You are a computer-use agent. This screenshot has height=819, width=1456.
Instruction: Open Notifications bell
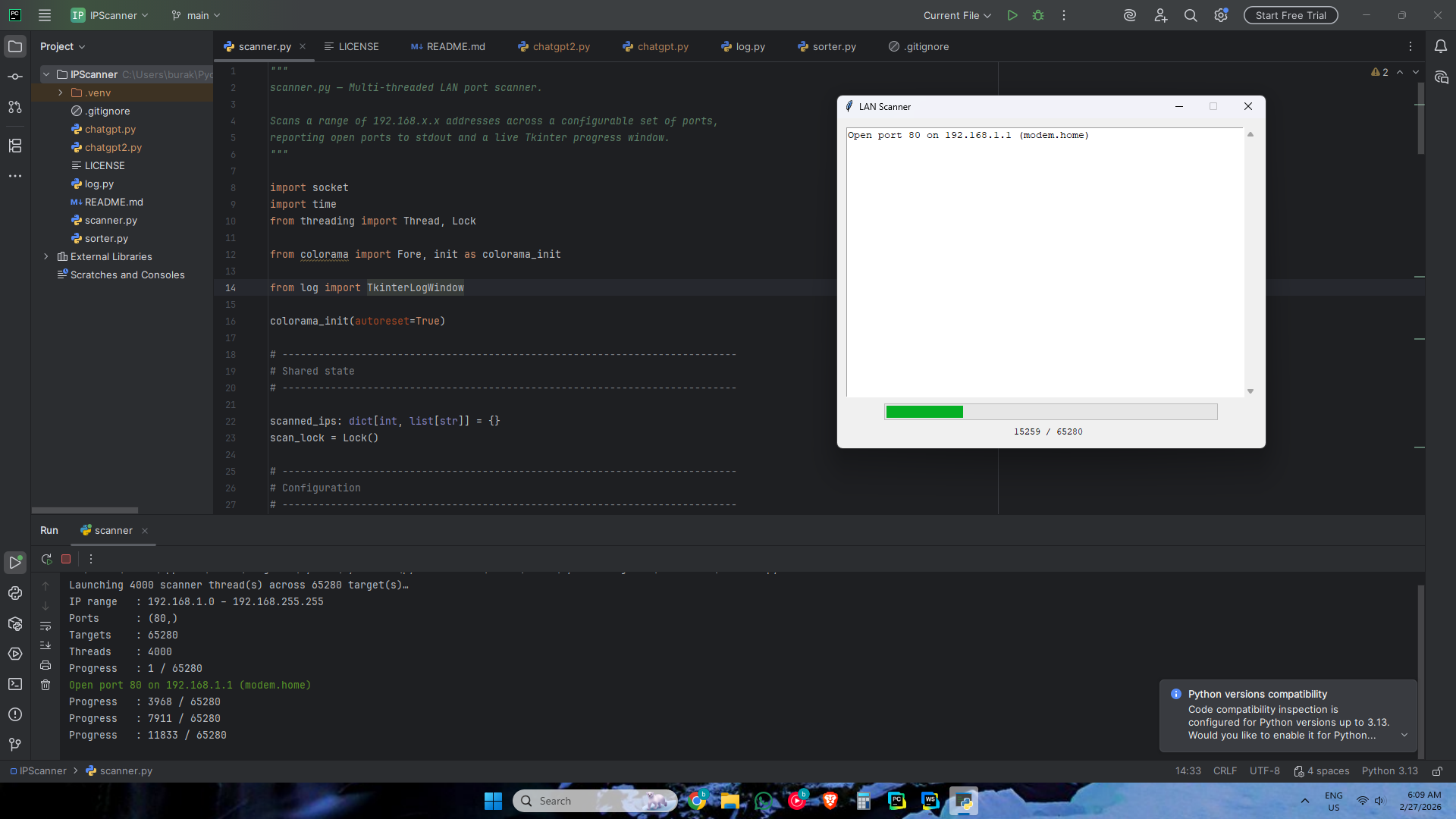pos(1441,46)
